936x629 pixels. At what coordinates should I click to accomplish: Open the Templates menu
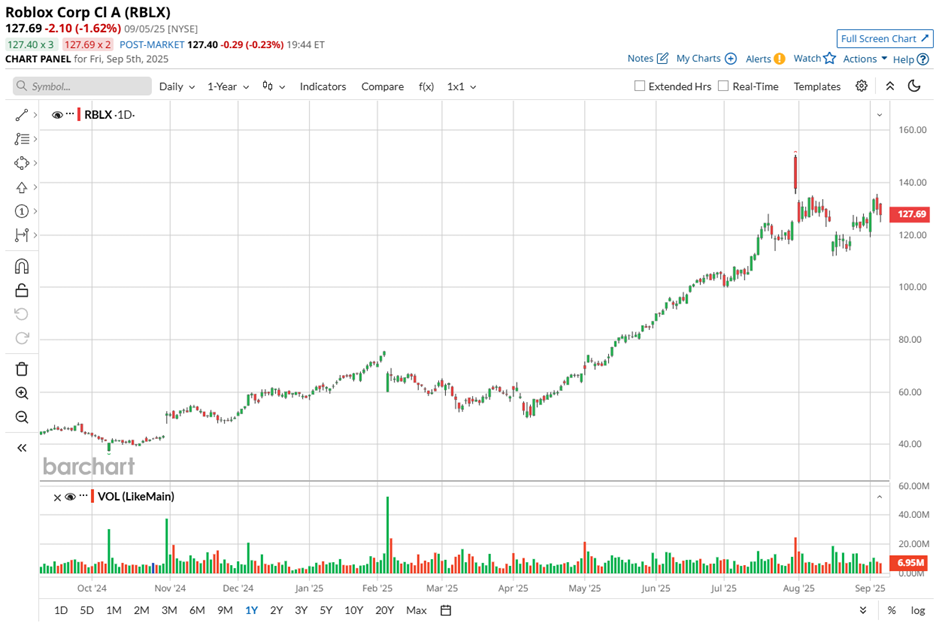pos(817,87)
